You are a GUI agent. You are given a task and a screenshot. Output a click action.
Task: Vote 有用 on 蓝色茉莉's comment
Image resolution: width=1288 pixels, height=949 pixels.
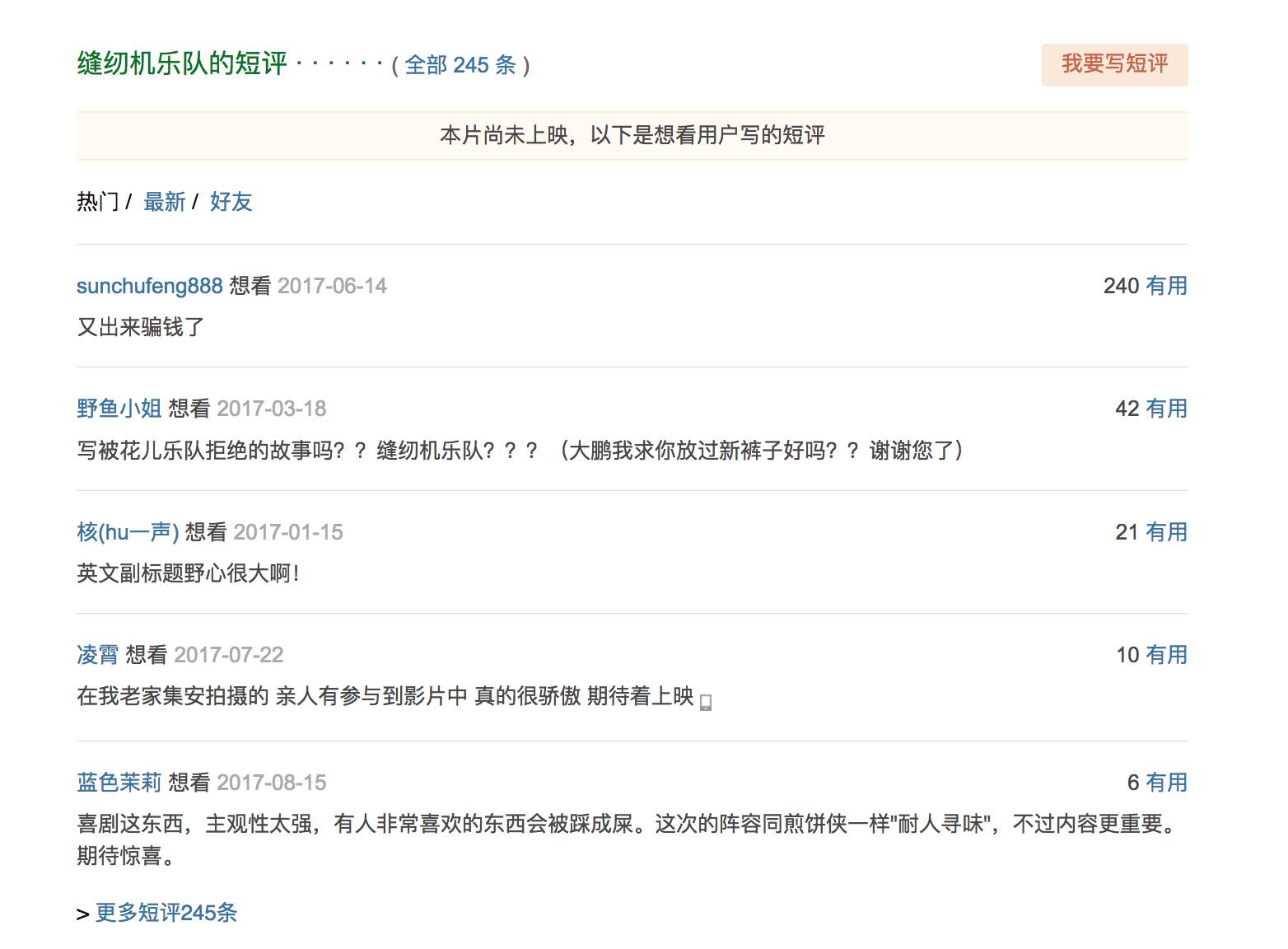click(x=1166, y=783)
